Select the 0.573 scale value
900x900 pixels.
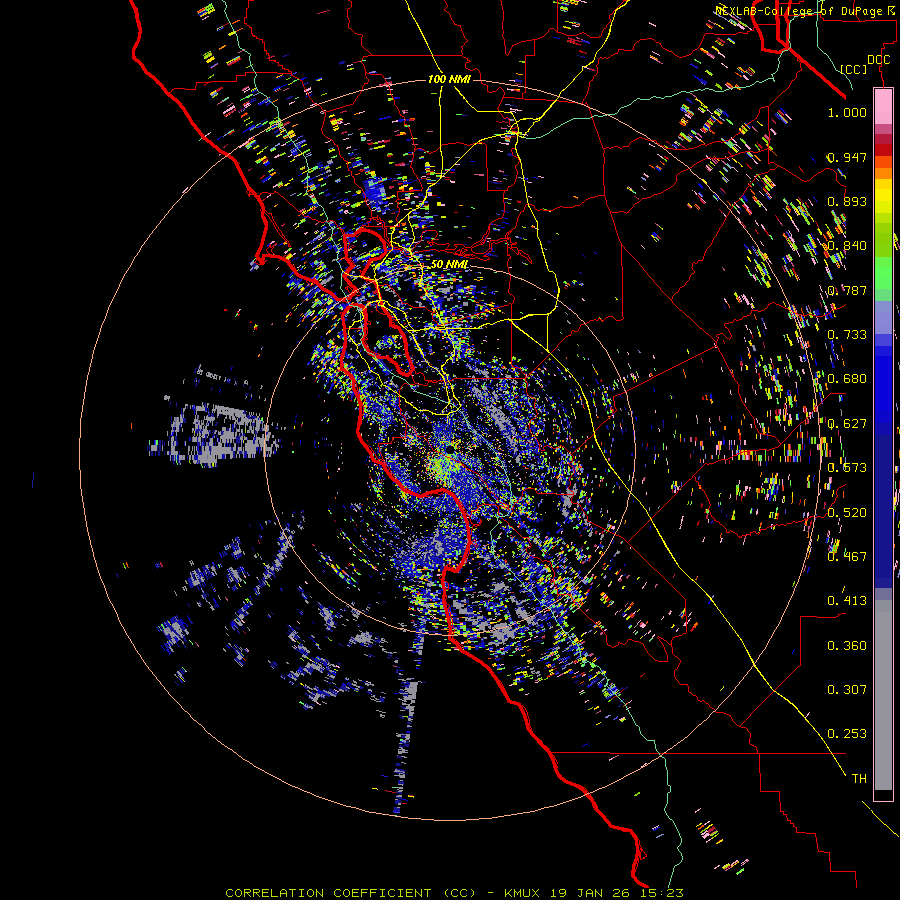coord(847,468)
